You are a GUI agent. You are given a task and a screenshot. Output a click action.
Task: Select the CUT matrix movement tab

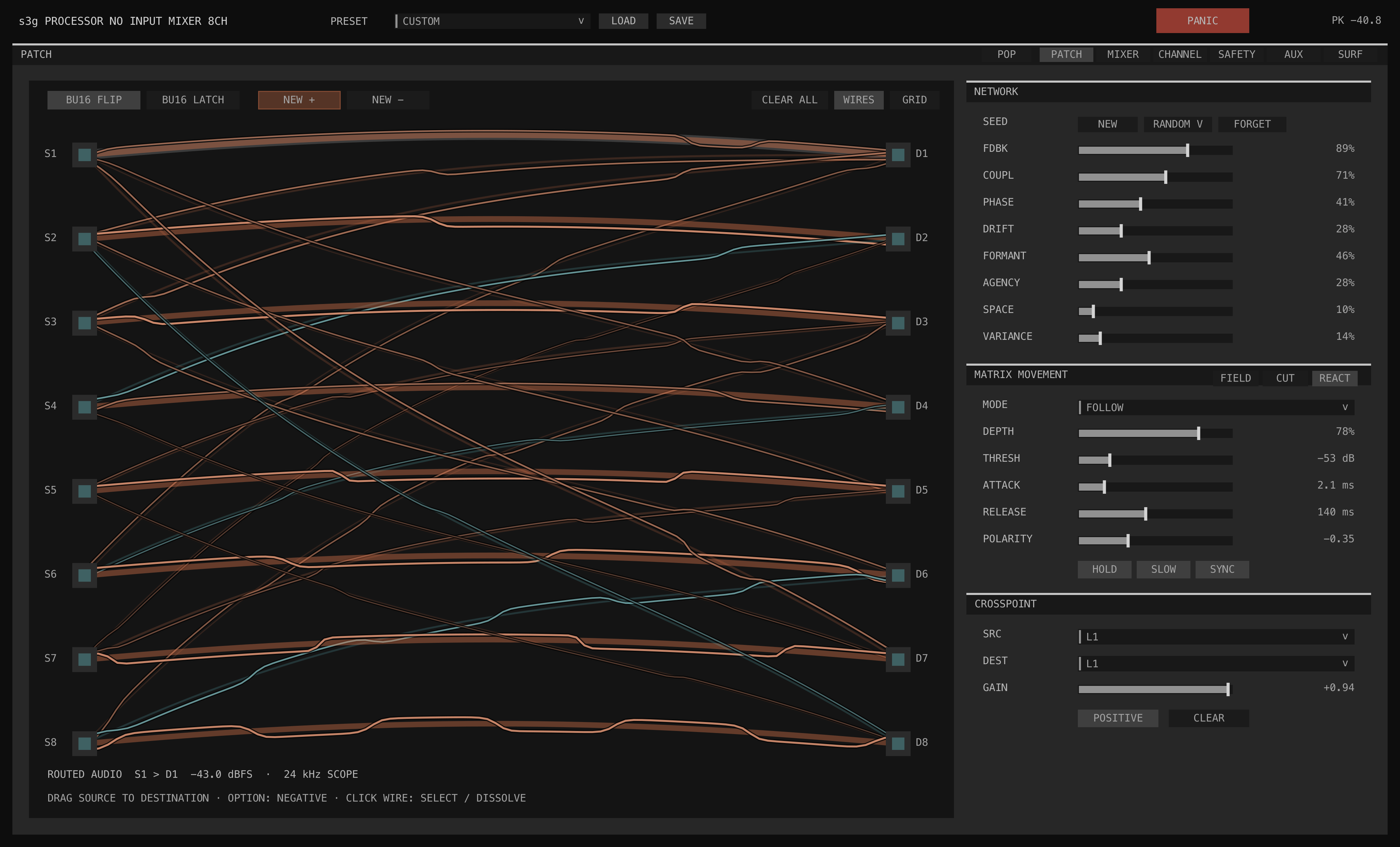coord(1285,378)
